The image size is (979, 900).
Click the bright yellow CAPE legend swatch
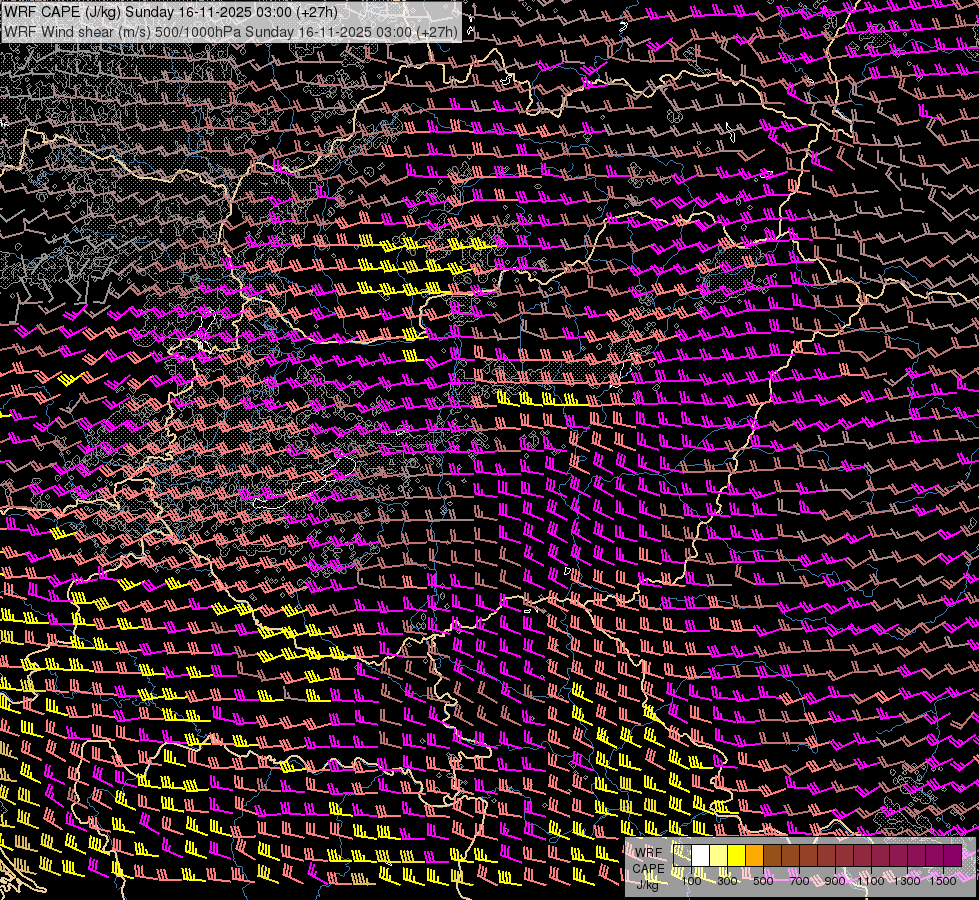click(x=737, y=856)
